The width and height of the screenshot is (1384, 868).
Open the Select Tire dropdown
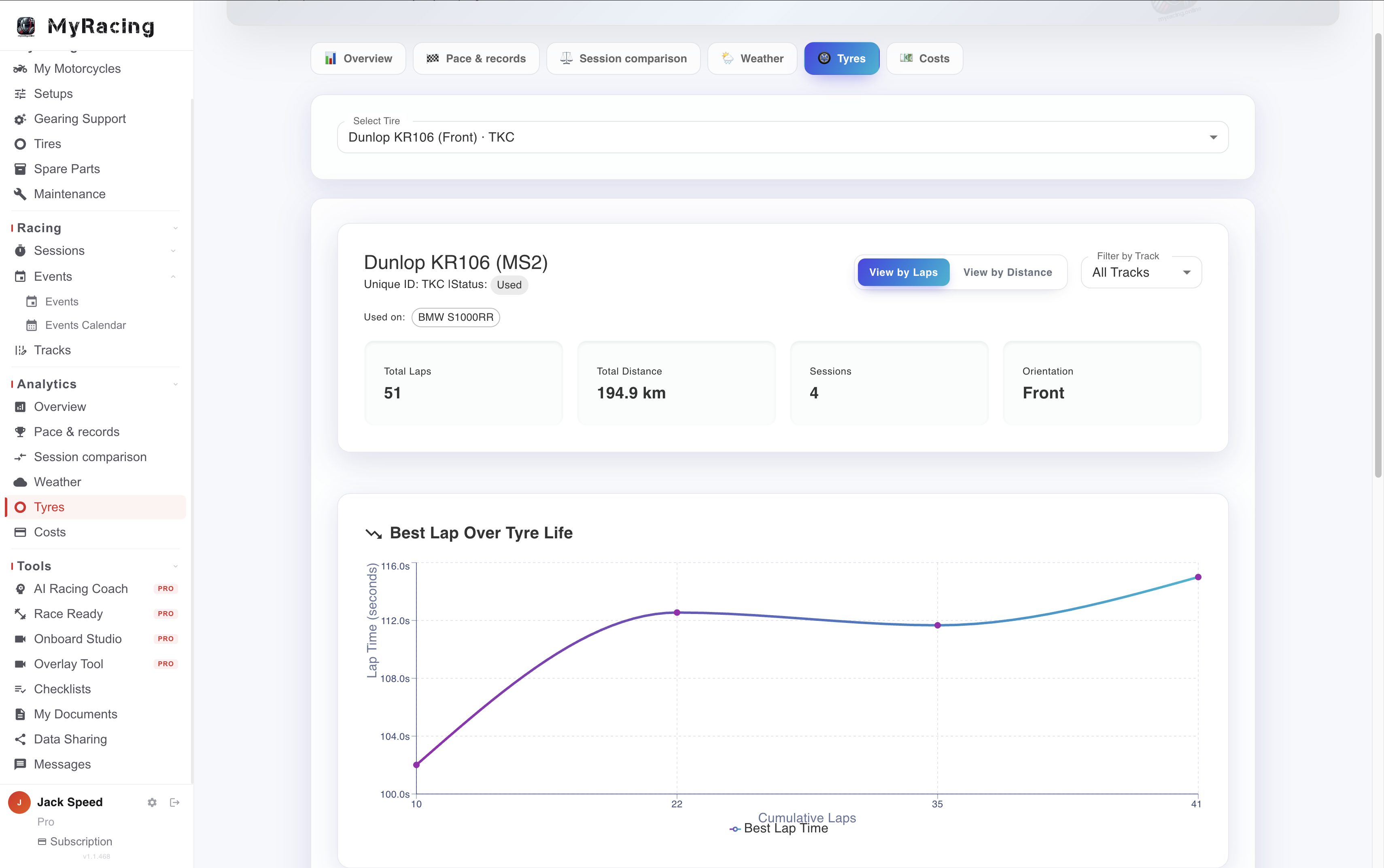782,137
